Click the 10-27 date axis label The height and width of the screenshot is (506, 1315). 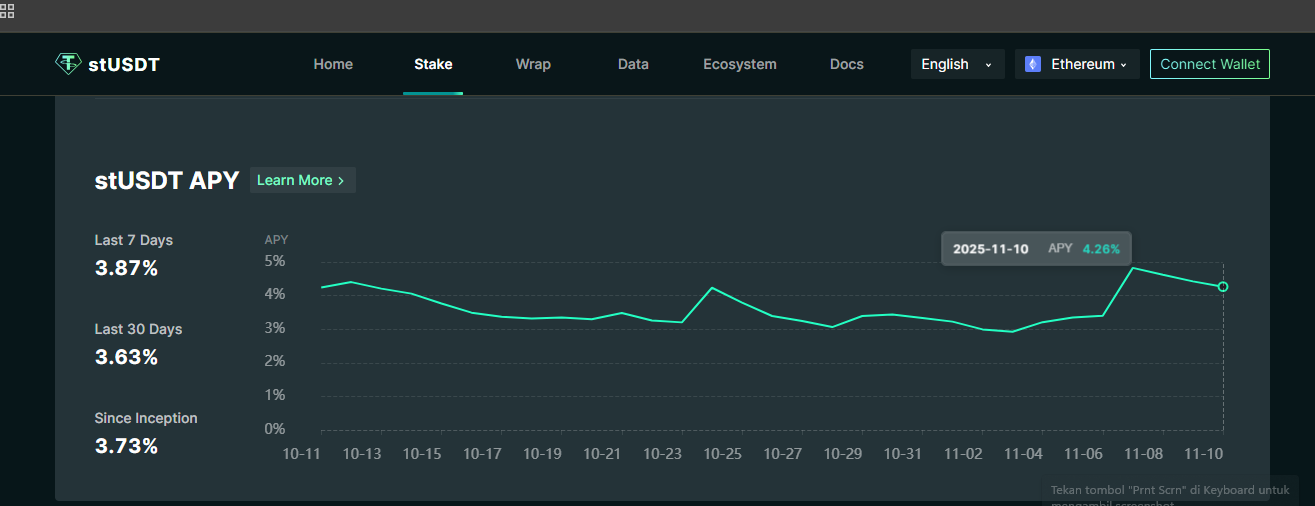coord(783,454)
